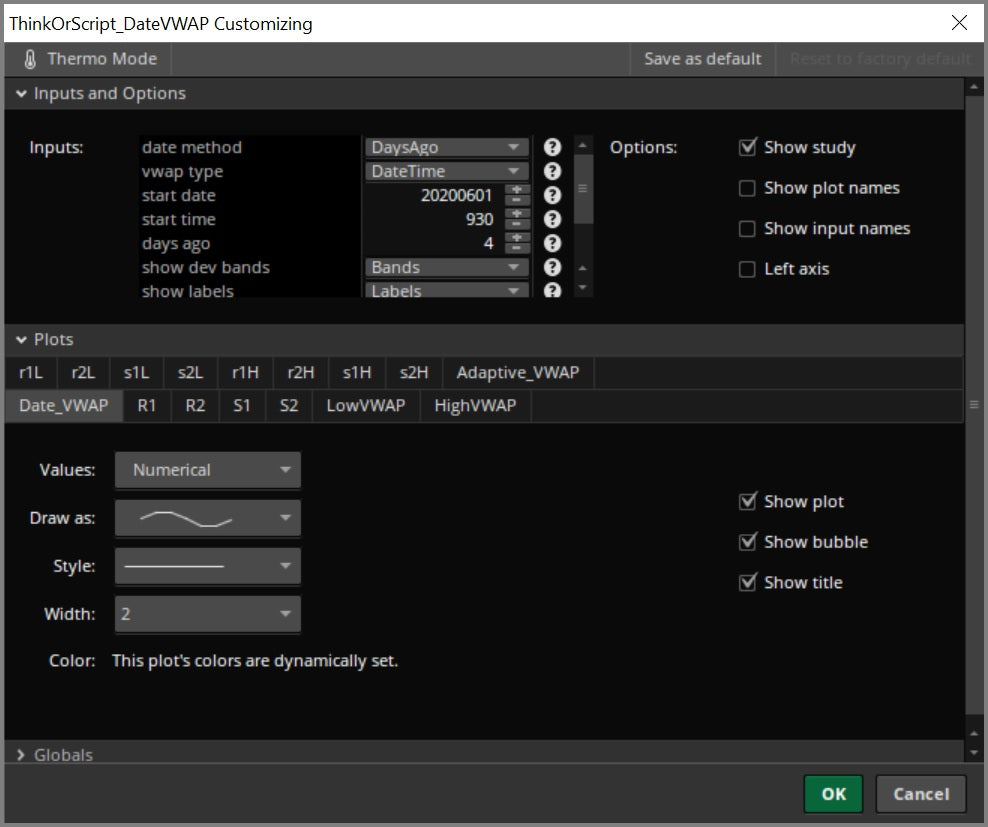988x827 pixels.
Task: Disable the Show bubble option
Action: (x=747, y=542)
